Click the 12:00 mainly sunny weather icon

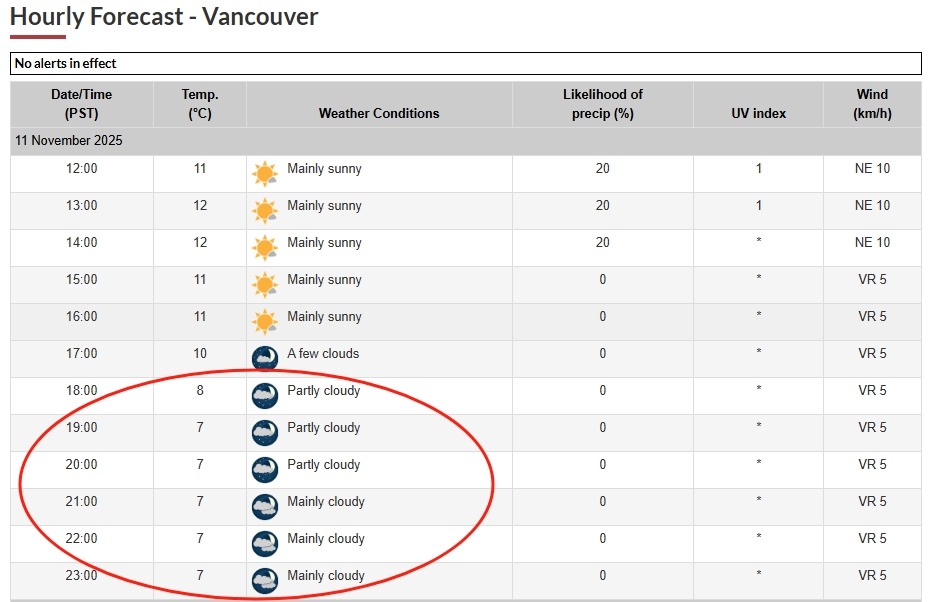pos(265,174)
